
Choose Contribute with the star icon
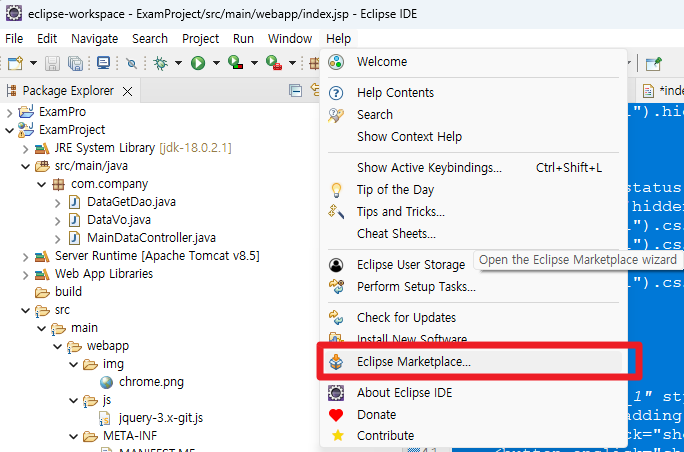[473, 436]
